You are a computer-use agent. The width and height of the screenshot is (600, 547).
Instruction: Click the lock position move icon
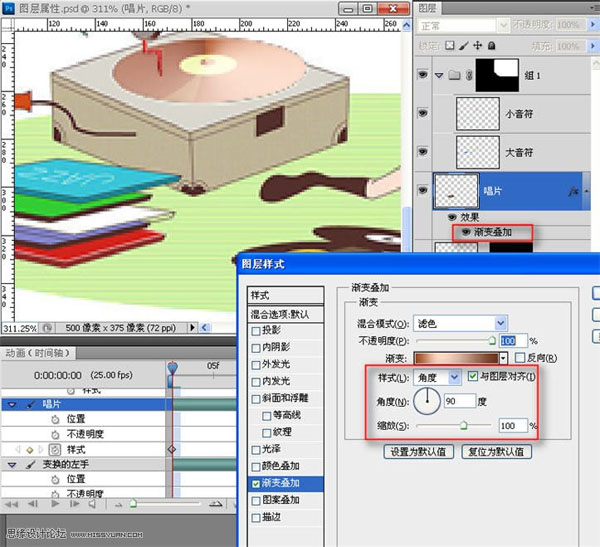tap(479, 44)
